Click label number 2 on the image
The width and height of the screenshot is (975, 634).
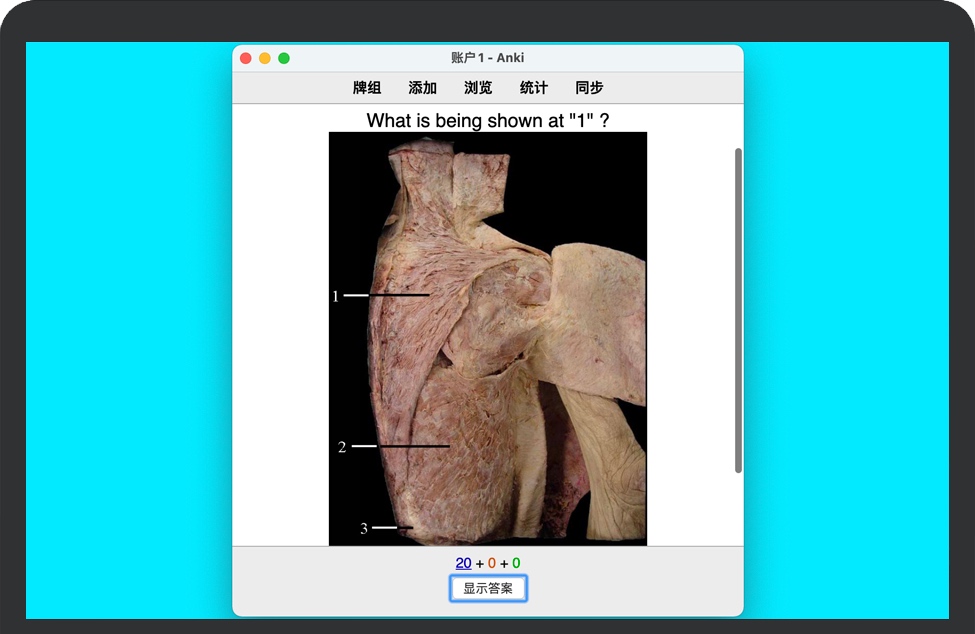click(x=342, y=447)
